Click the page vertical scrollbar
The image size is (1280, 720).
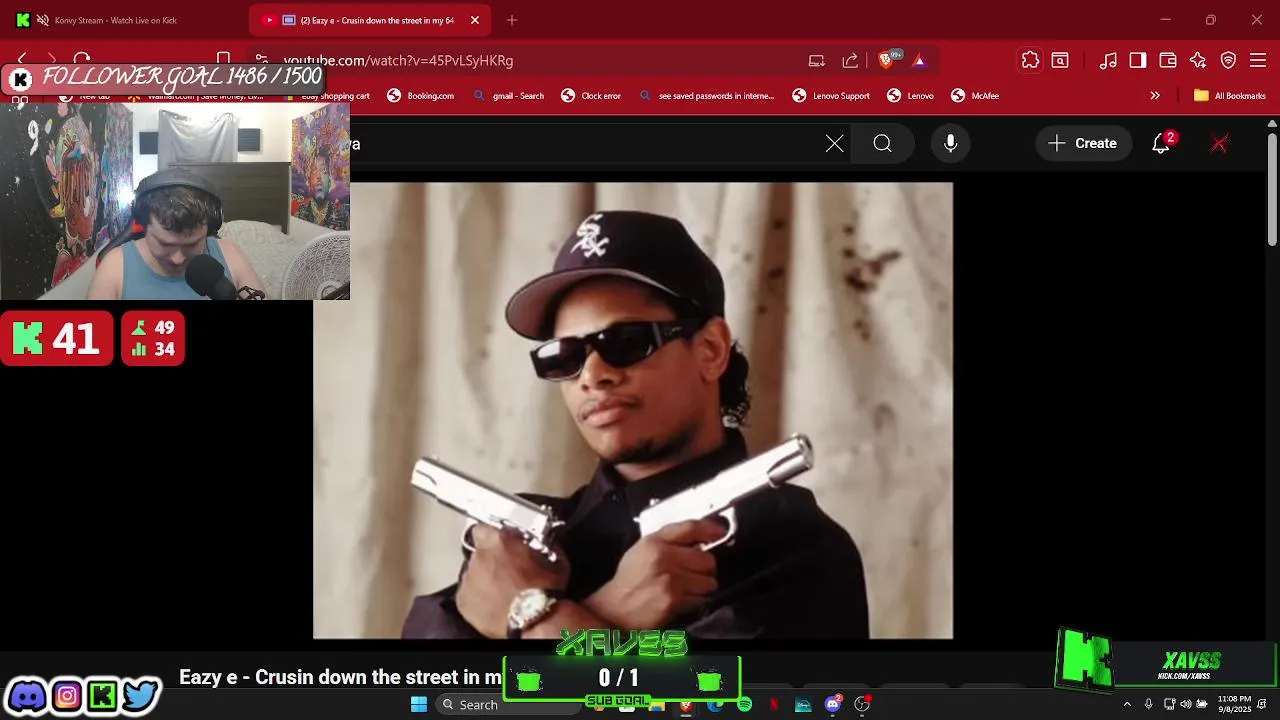coord(1272,190)
